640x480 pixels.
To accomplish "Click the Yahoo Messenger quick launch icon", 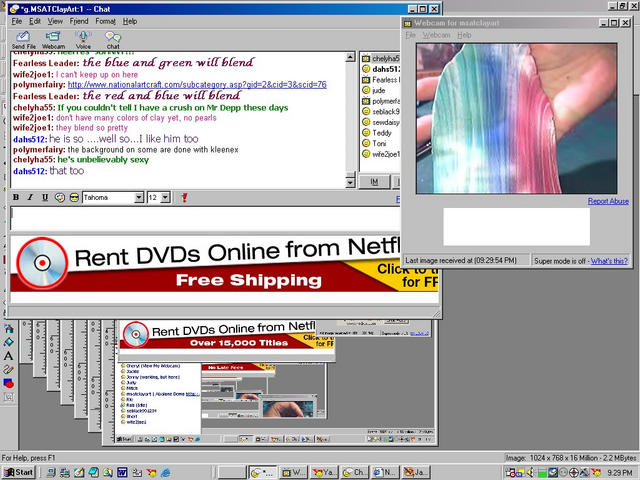I will pos(151,472).
